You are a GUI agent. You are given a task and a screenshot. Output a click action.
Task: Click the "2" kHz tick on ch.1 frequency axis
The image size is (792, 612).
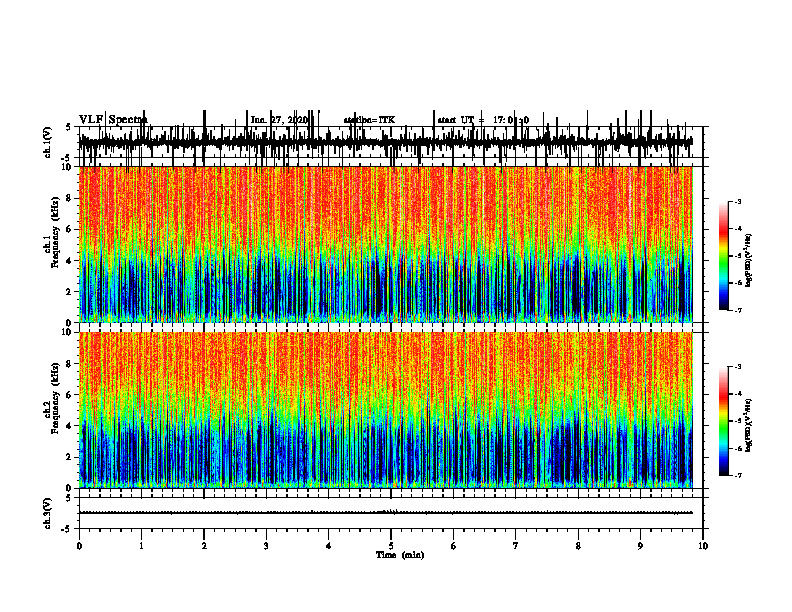coord(70,292)
